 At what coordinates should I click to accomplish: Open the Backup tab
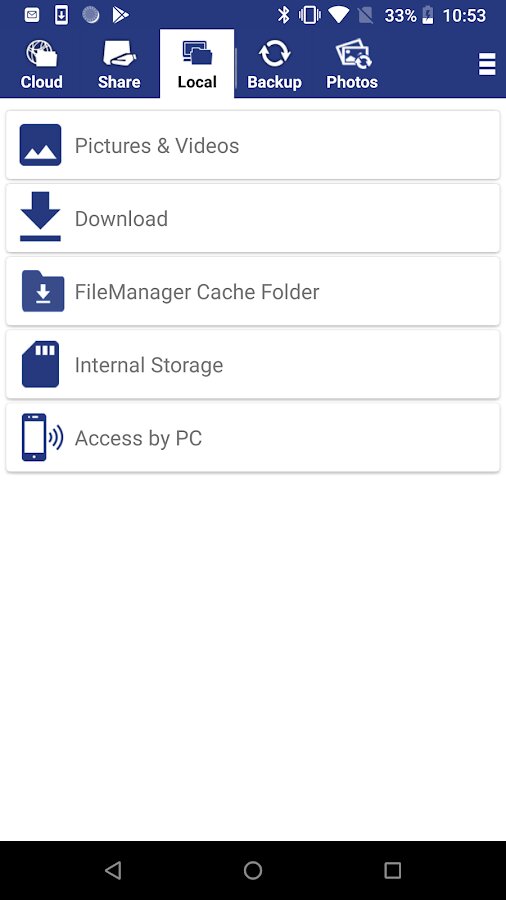274,64
